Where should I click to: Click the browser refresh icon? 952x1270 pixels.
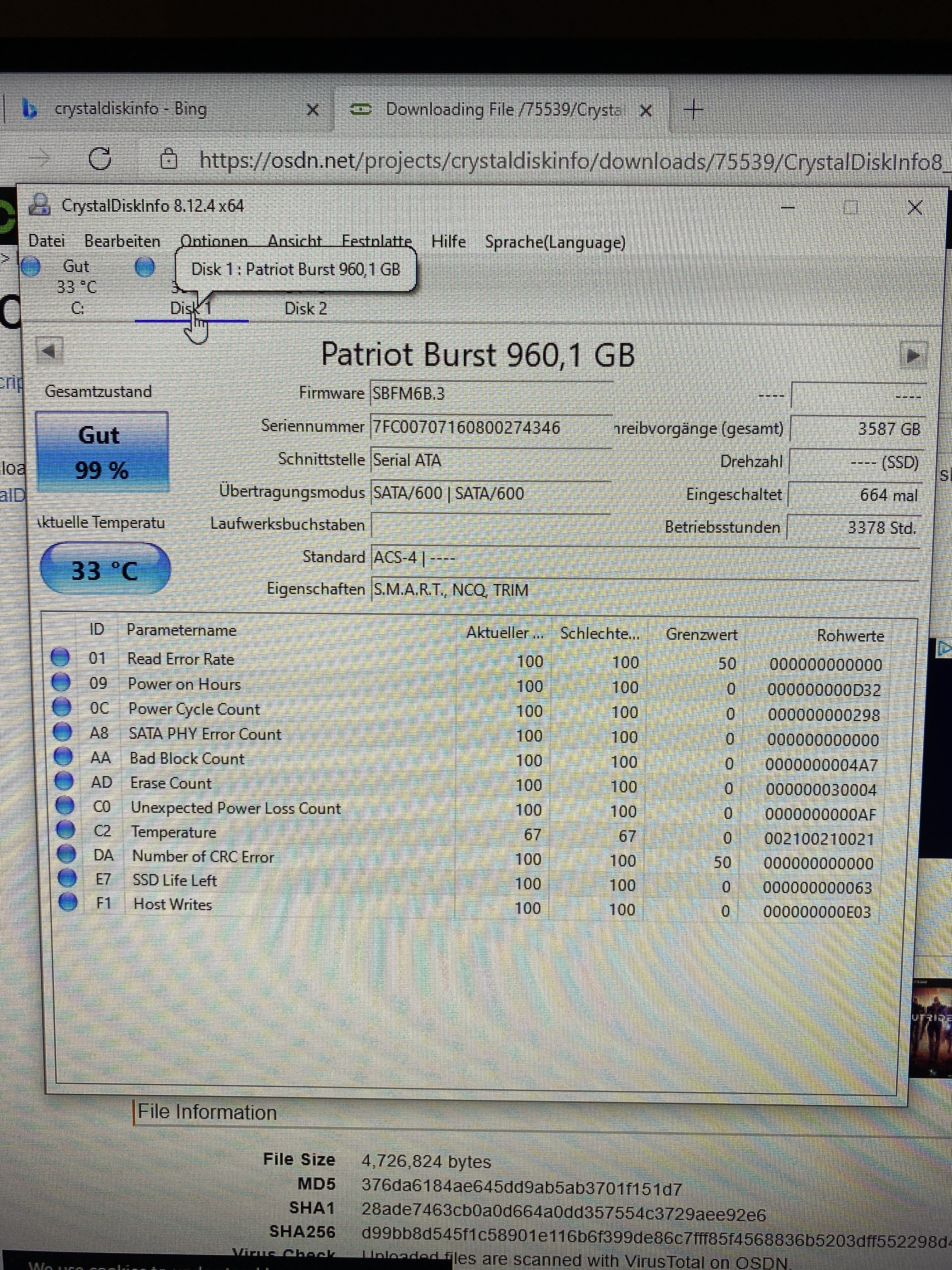click(100, 158)
